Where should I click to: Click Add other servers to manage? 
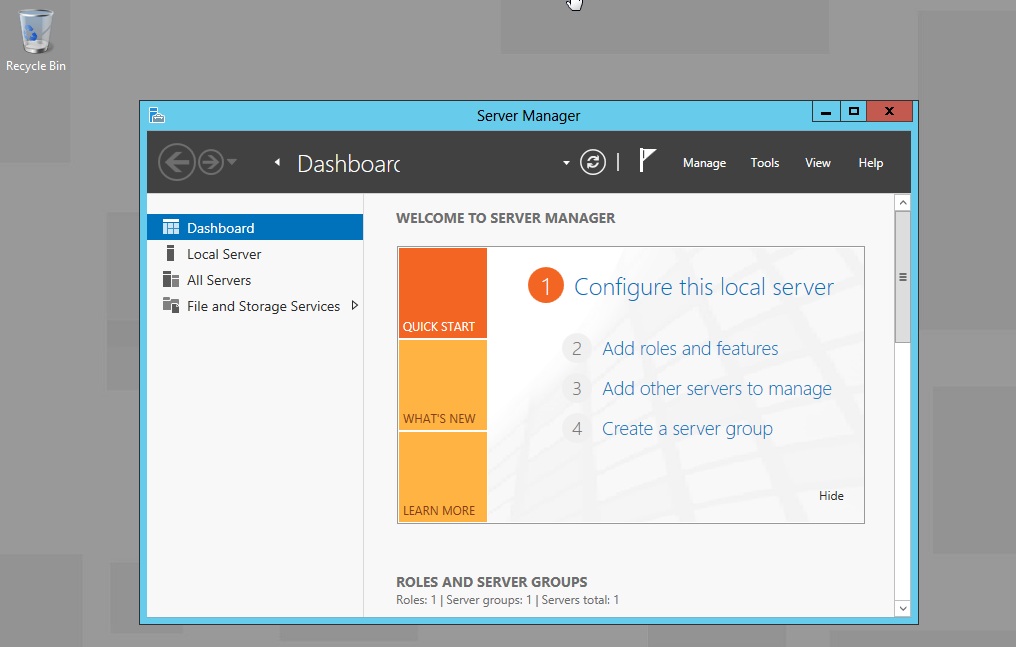(x=717, y=389)
